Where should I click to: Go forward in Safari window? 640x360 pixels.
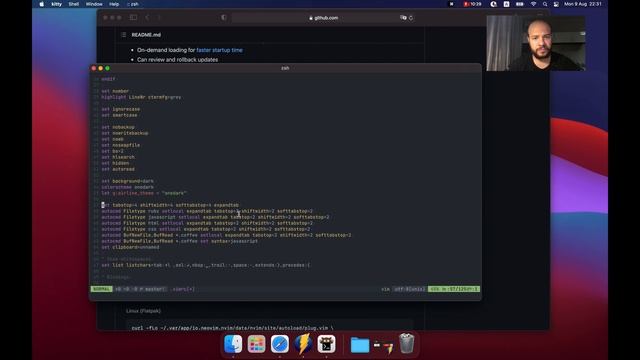click(x=159, y=18)
